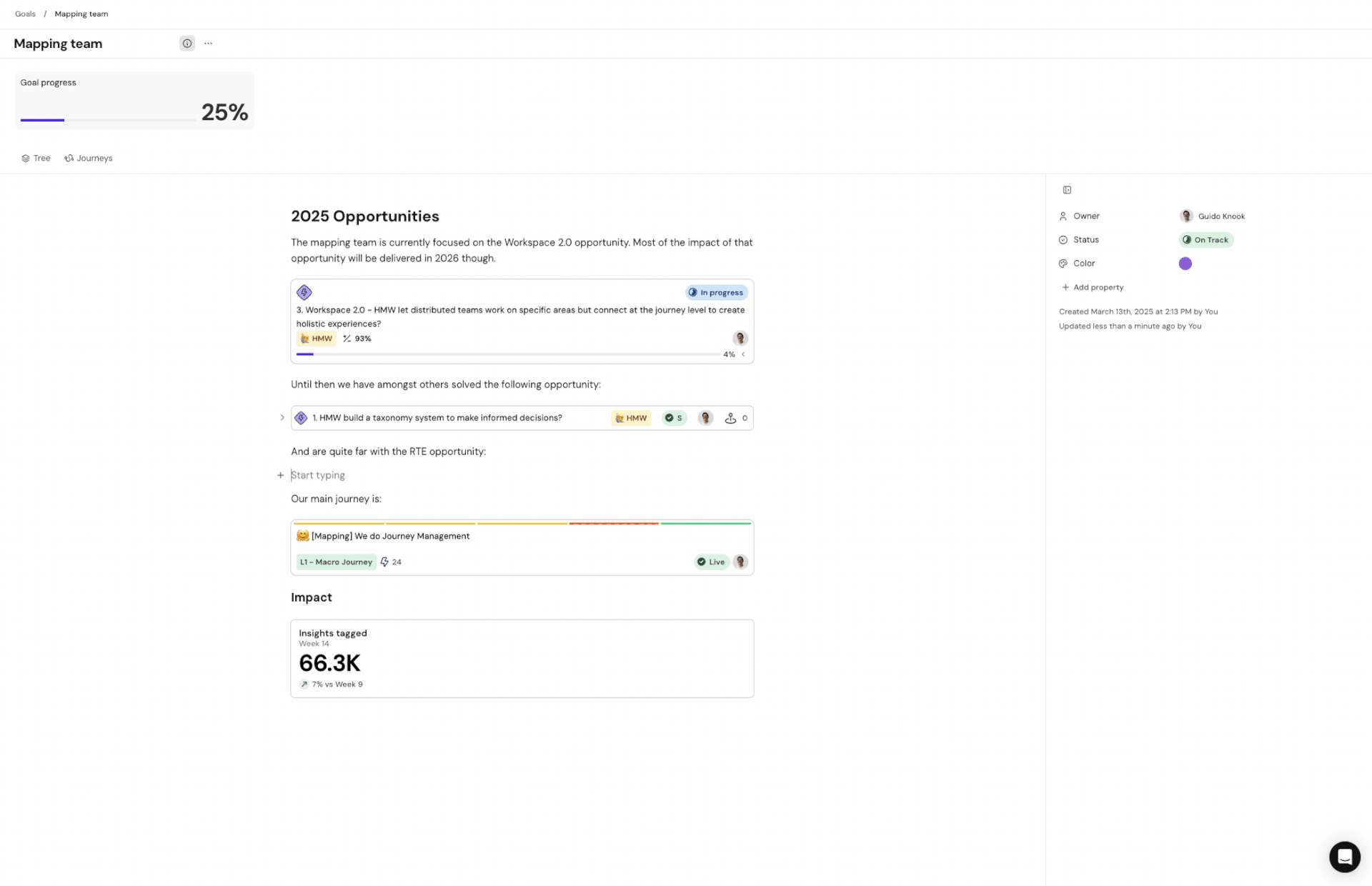
Task: Click the Start typing text field
Action: pyautogui.click(x=522, y=475)
